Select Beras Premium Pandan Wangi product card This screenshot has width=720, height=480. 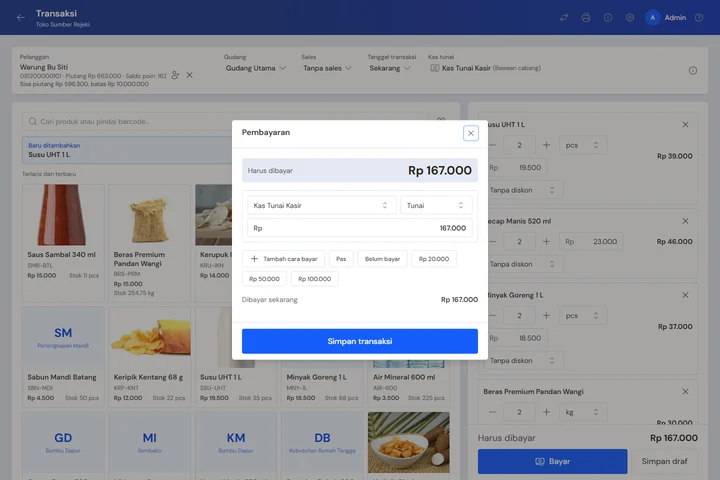coord(150,243)
